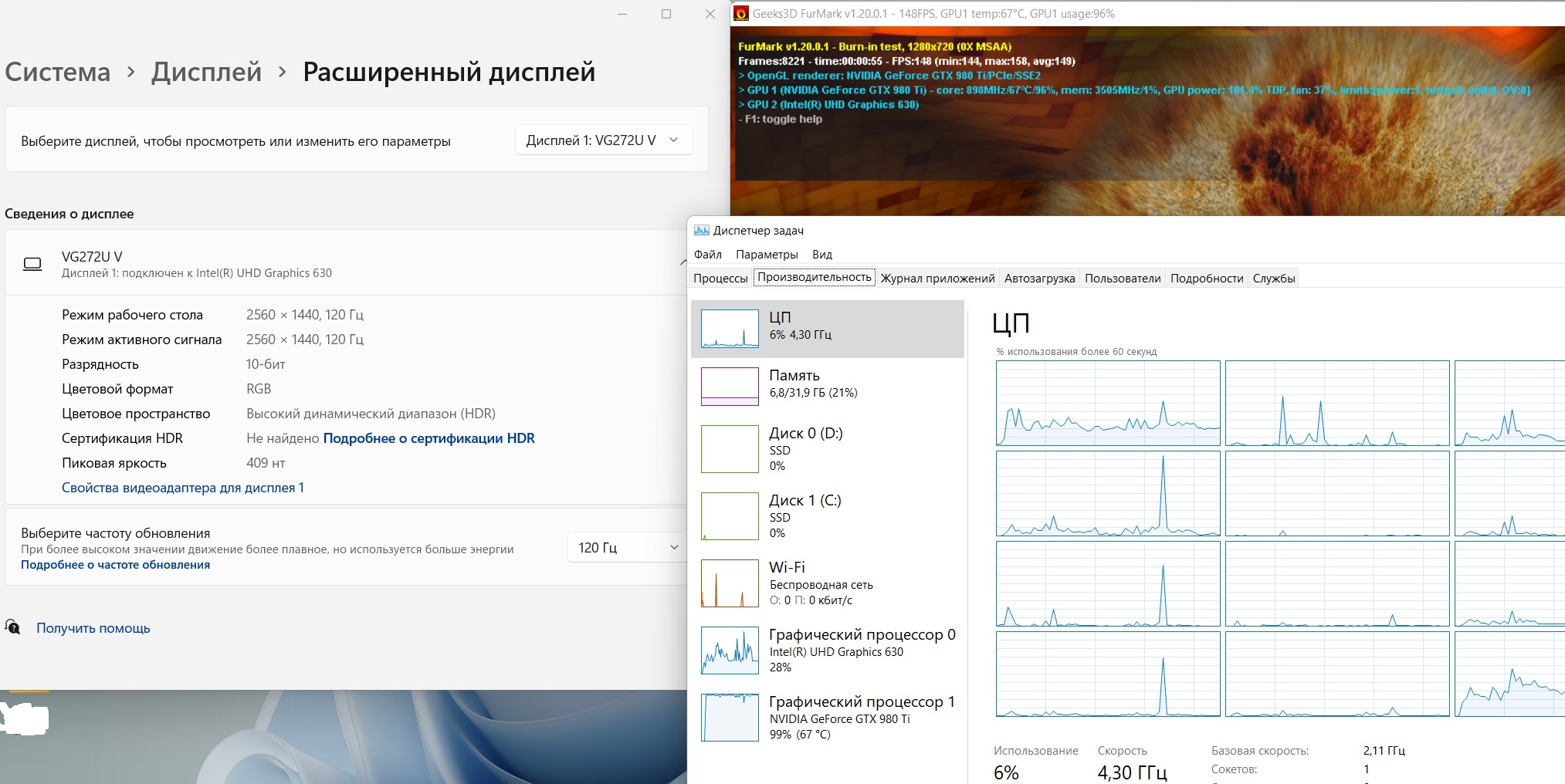Select the Производительность tab
1565x784 pixels.
pos(814,277)
